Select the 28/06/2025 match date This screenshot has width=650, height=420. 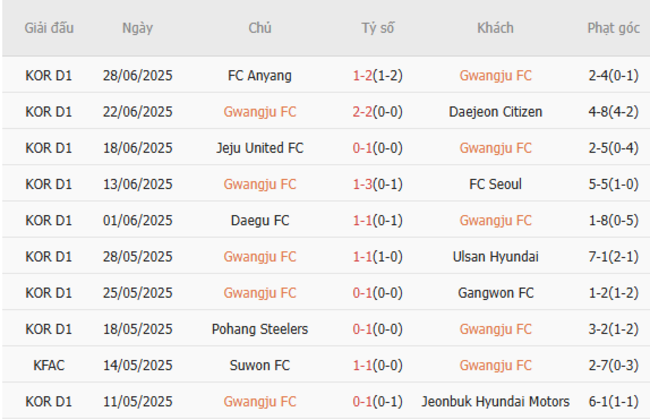coord(137,76)
